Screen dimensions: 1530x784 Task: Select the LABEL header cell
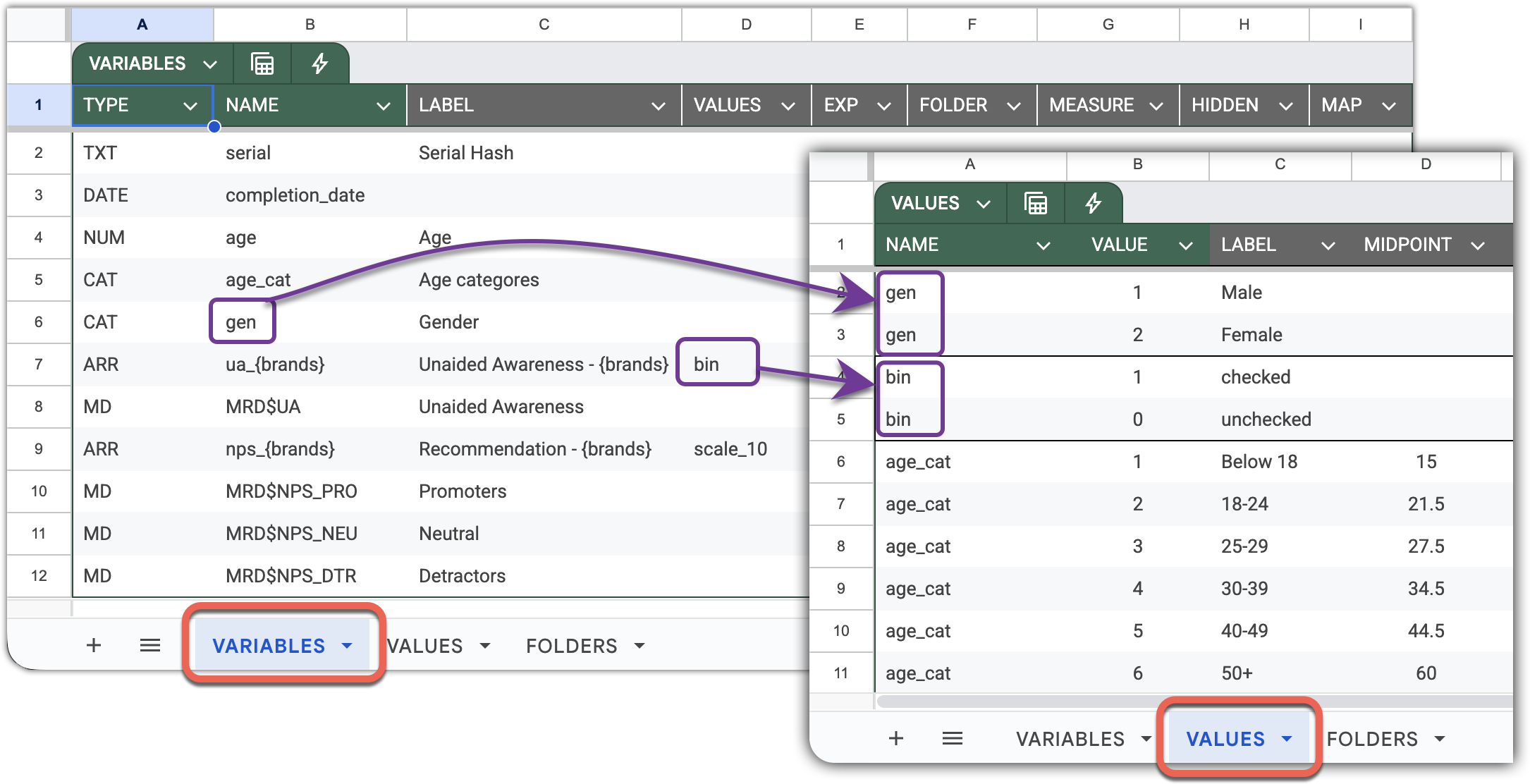[543, 105]
